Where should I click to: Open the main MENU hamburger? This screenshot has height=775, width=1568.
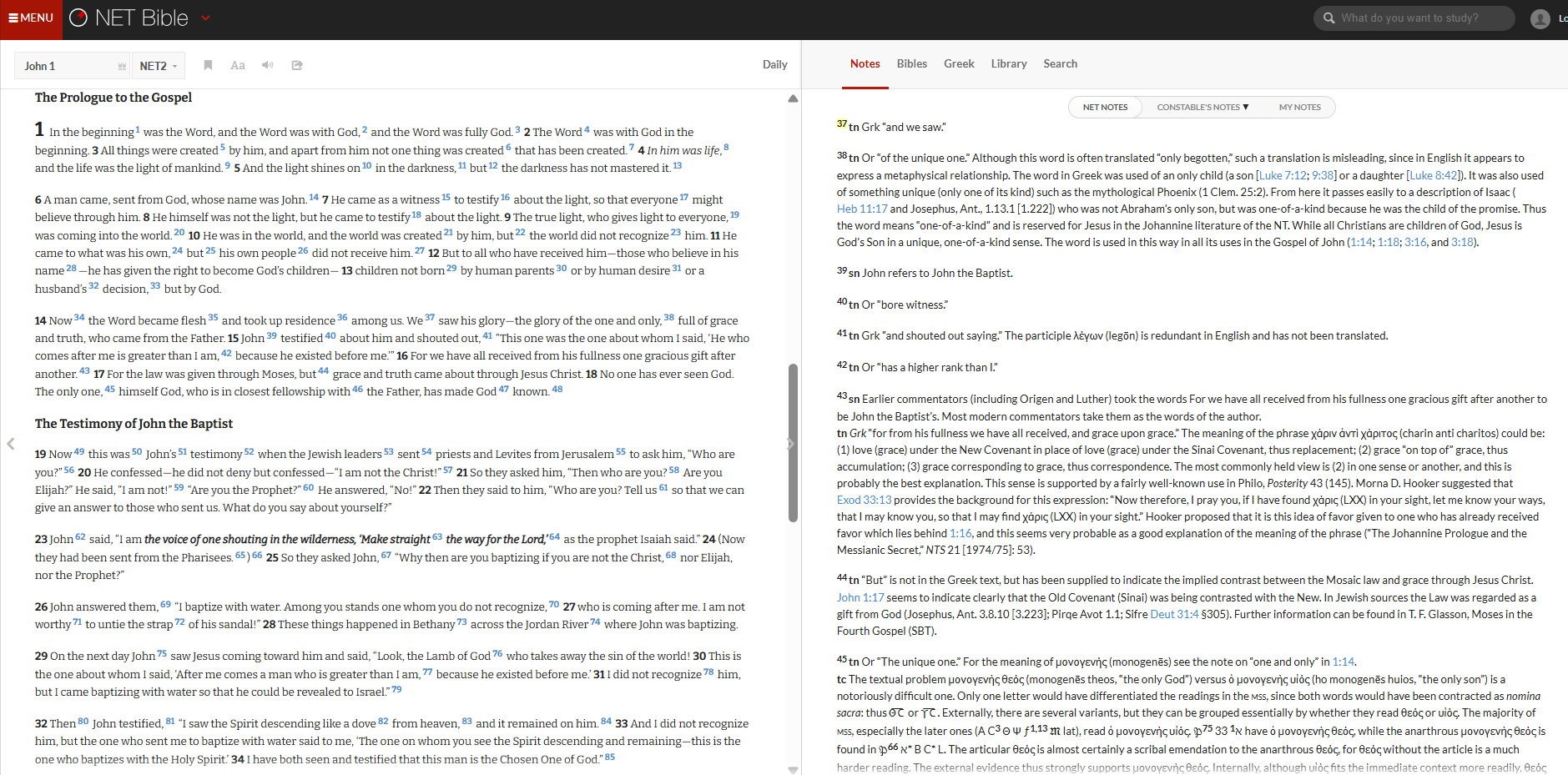coord(31,18)
